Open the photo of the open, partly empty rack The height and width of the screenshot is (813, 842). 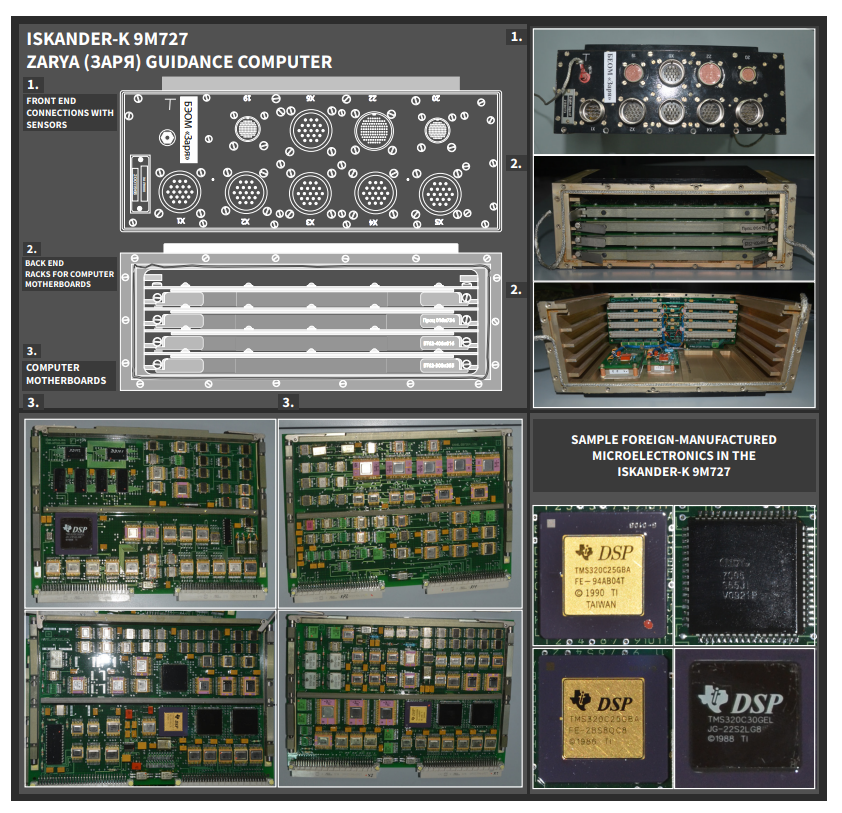click(x=674, y=344)
